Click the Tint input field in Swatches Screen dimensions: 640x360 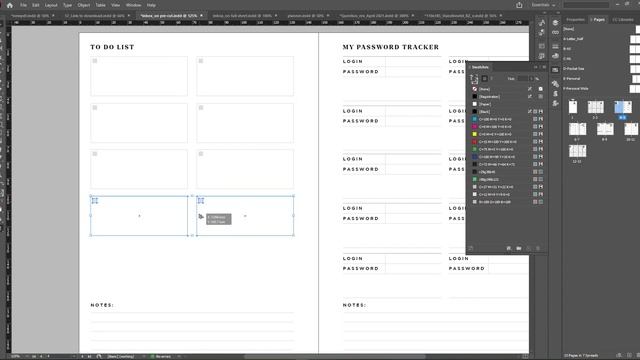click(x=523, y=78)
